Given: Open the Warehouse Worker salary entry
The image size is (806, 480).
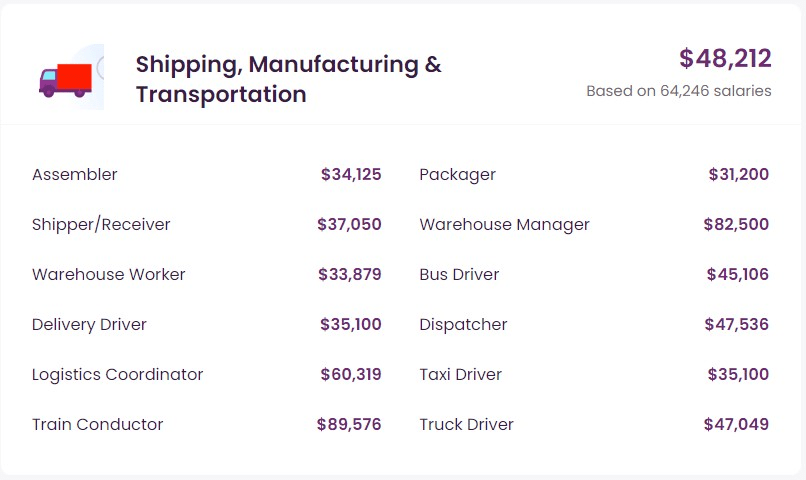Looking at the screenshot, I should 109,275.
